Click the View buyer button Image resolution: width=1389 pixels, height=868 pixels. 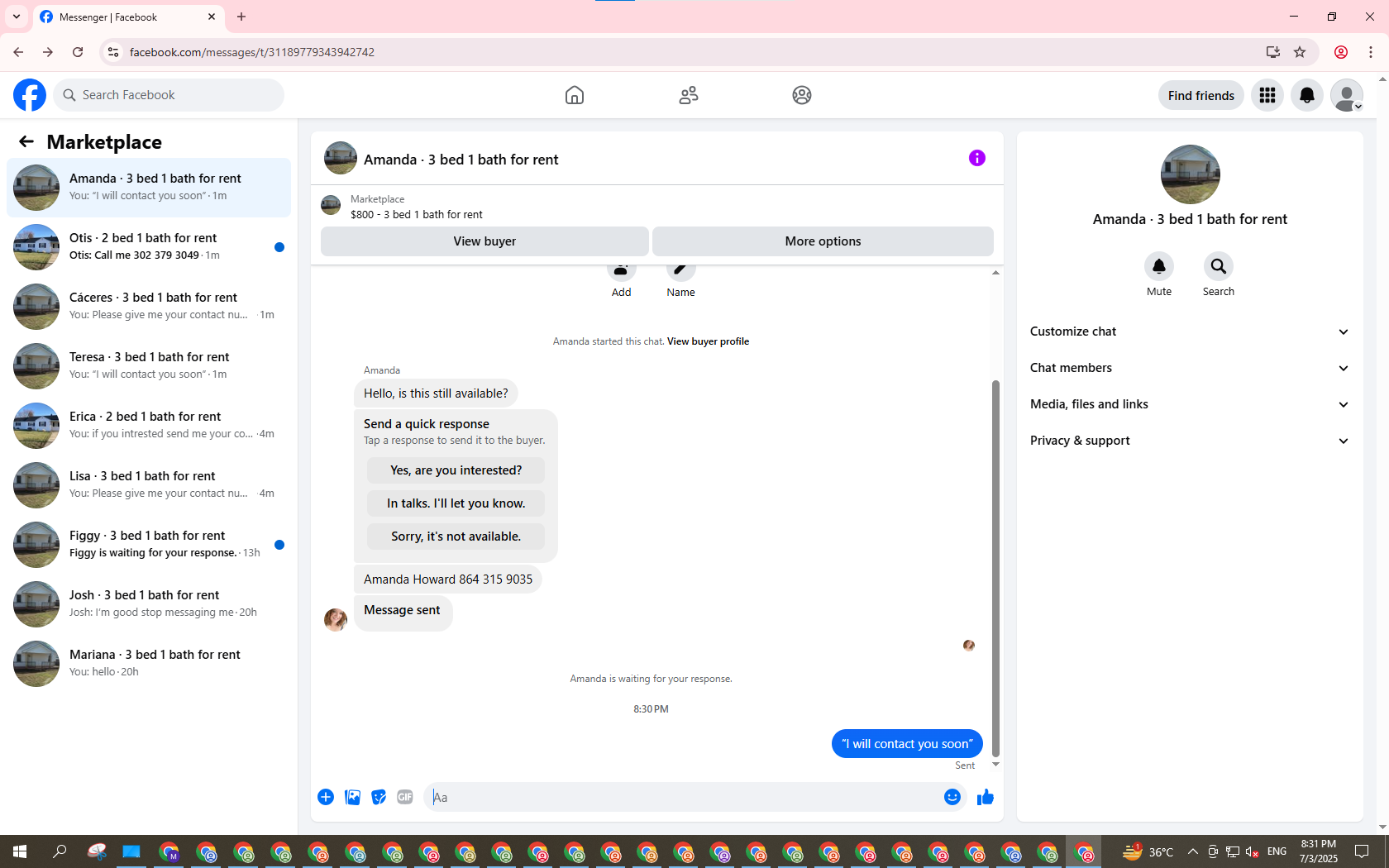point(484,241)
